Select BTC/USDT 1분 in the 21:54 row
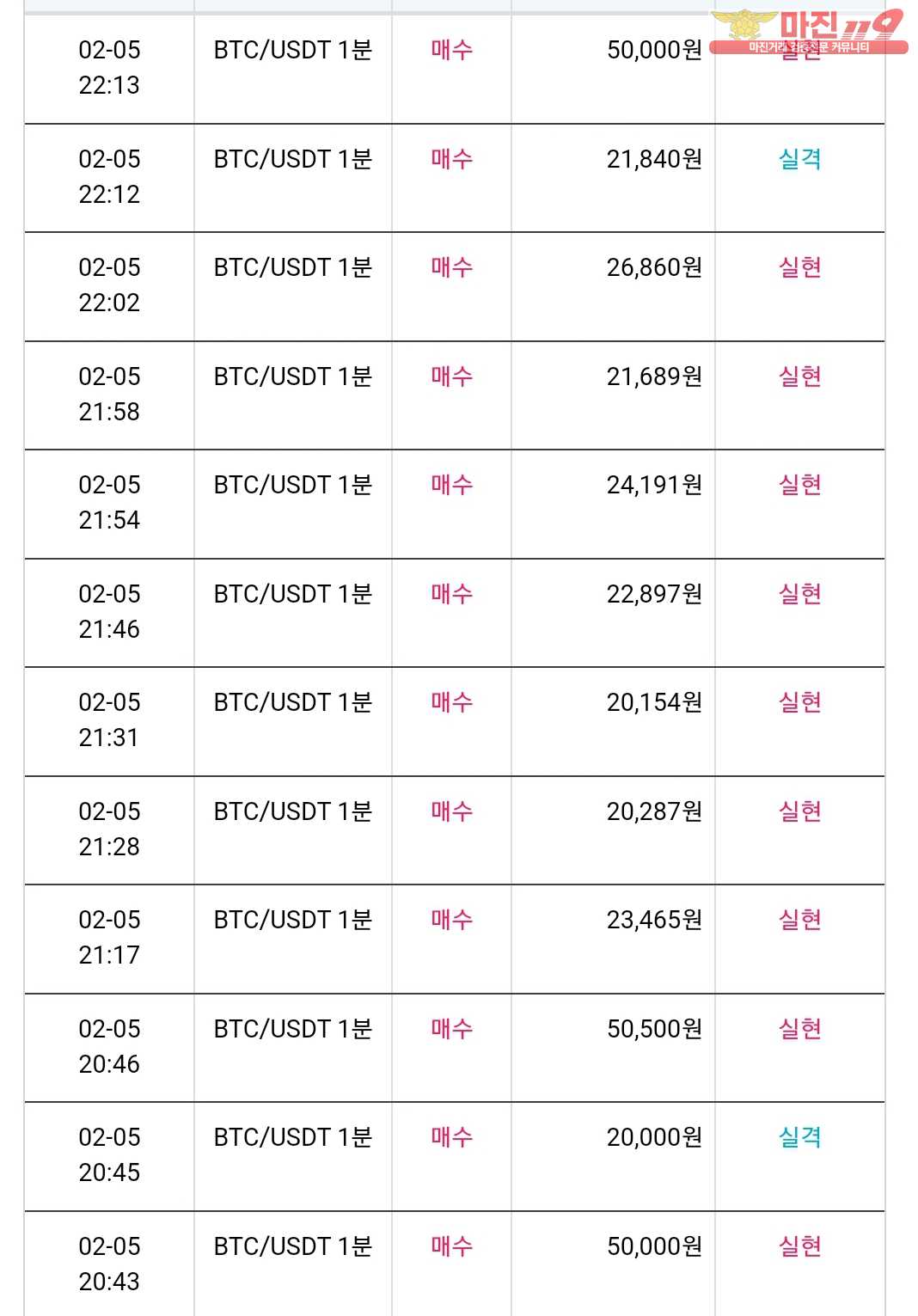Image resolution: width=918 pixels, height=1316 pixels. click(x=292, y=485)
